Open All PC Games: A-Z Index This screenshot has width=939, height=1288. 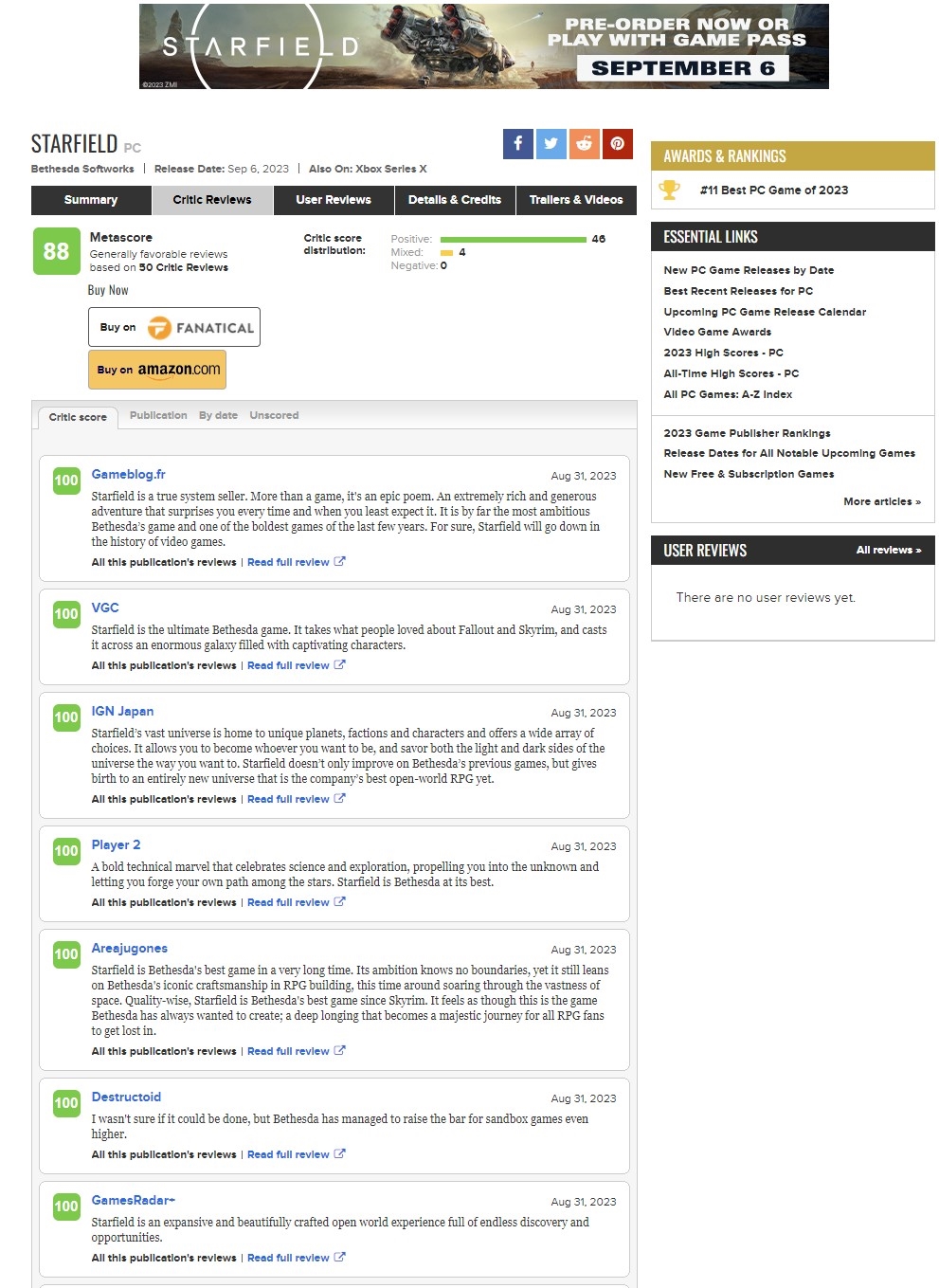728,394
